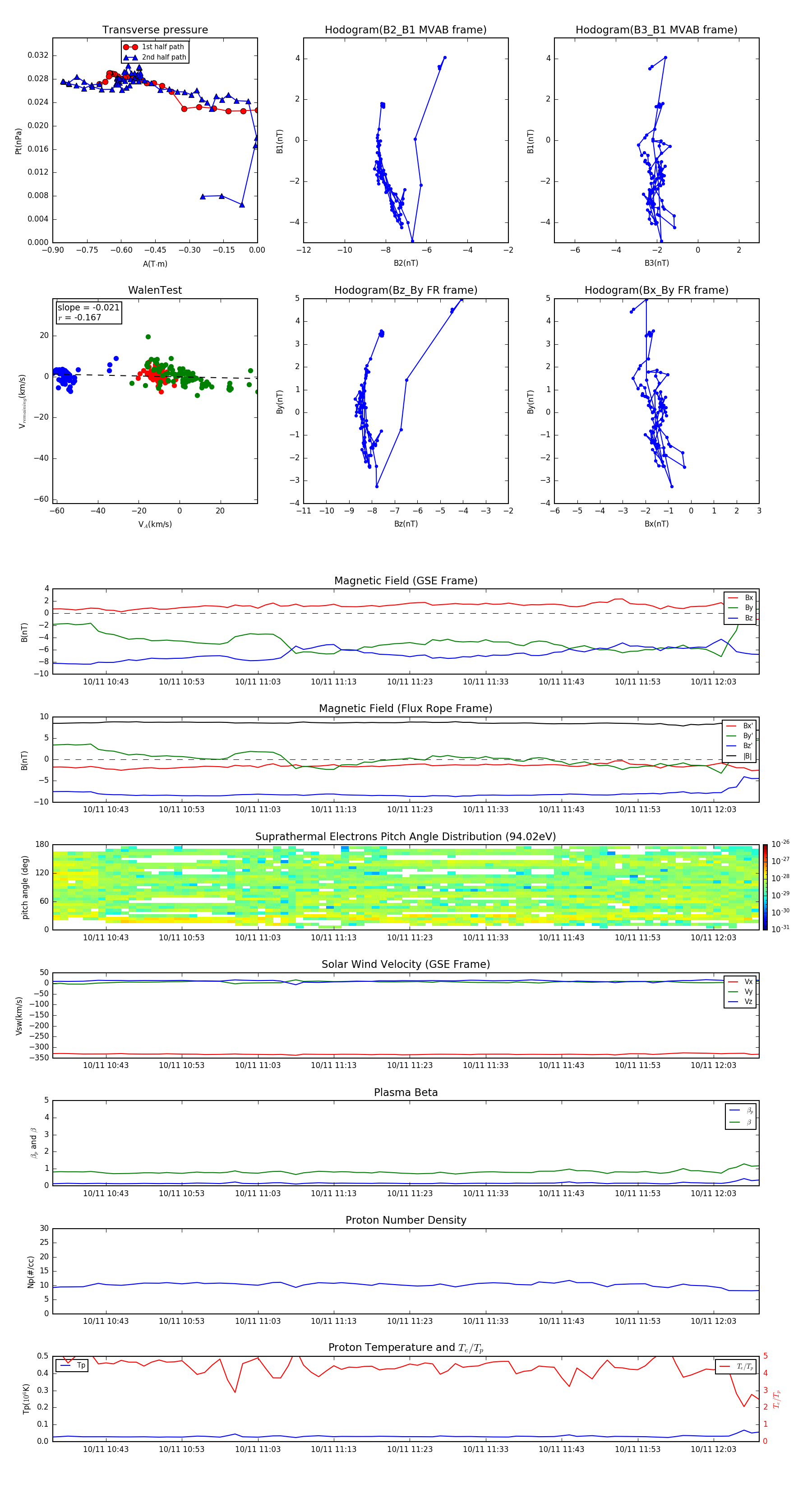812x1489 pixels.
Task: Click '10/11 10:43' tick under GSE magnetic field plot
Action: coord(106,681)
